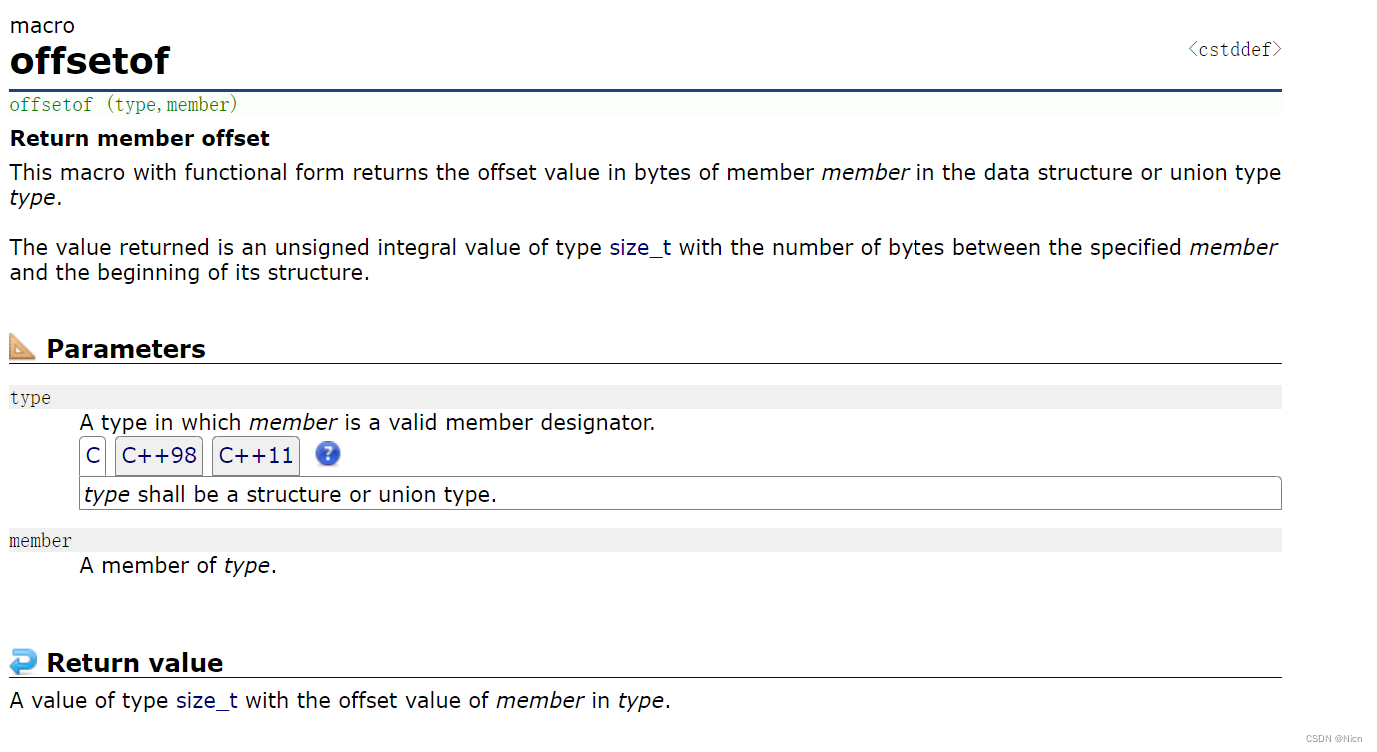The width and height of the screenshot is (1377, 752).
Task: Click the ruler icon beside Parameters
Action: [x=22, y=347]
